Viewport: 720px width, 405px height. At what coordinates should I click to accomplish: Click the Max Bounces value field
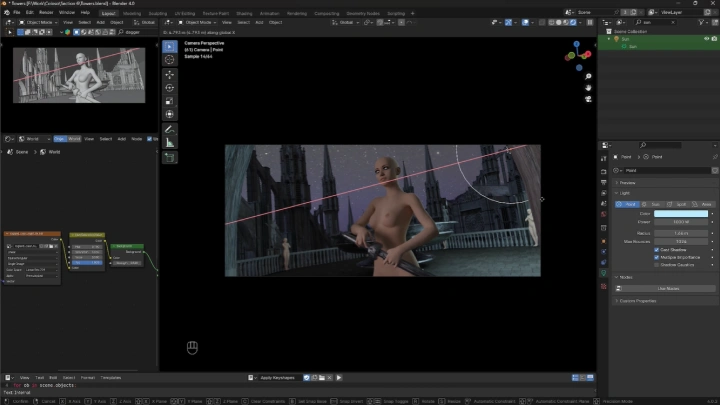coord(681,242)
